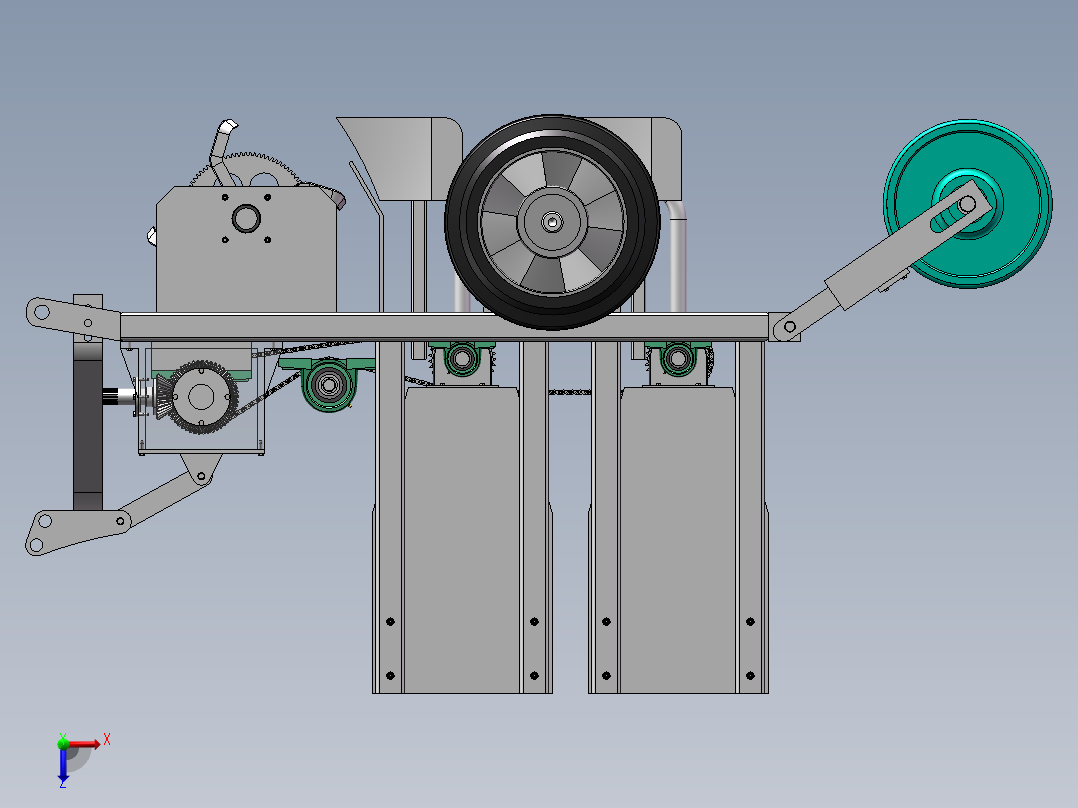Select the lower hitch arm plate

pyautogui.click(x=76, y=531)
